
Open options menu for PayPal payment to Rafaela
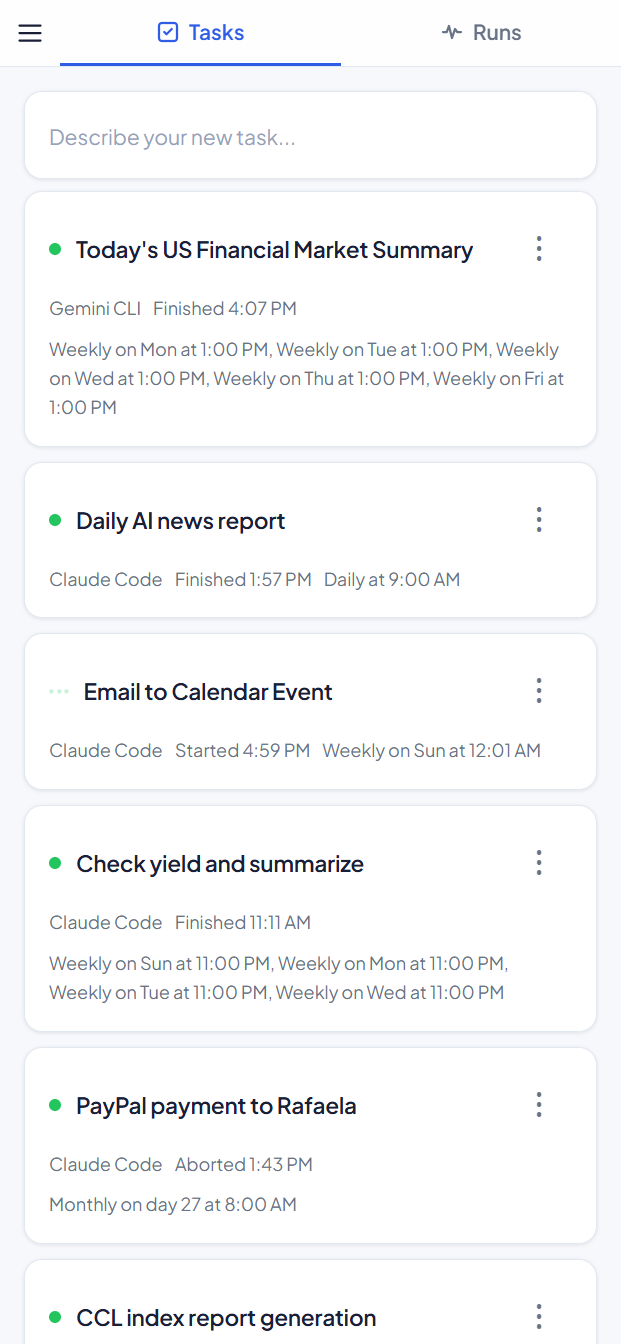(538, 1104)
